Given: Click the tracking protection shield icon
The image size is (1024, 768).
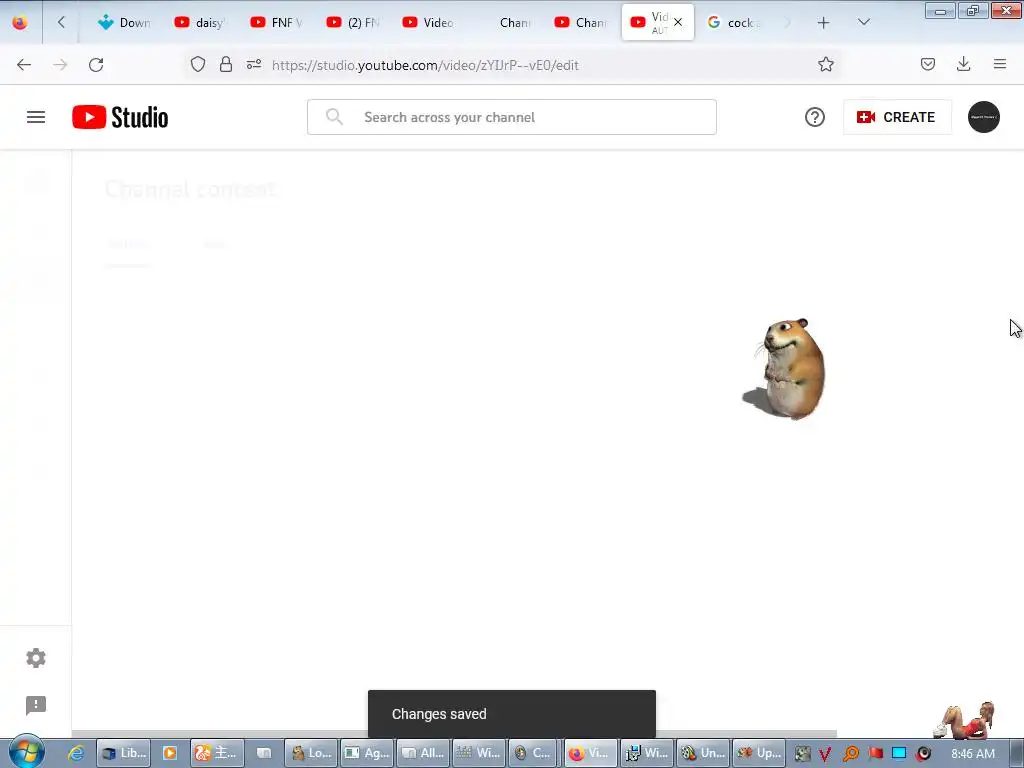Looking at the screenshot, I should coord(198,65).
